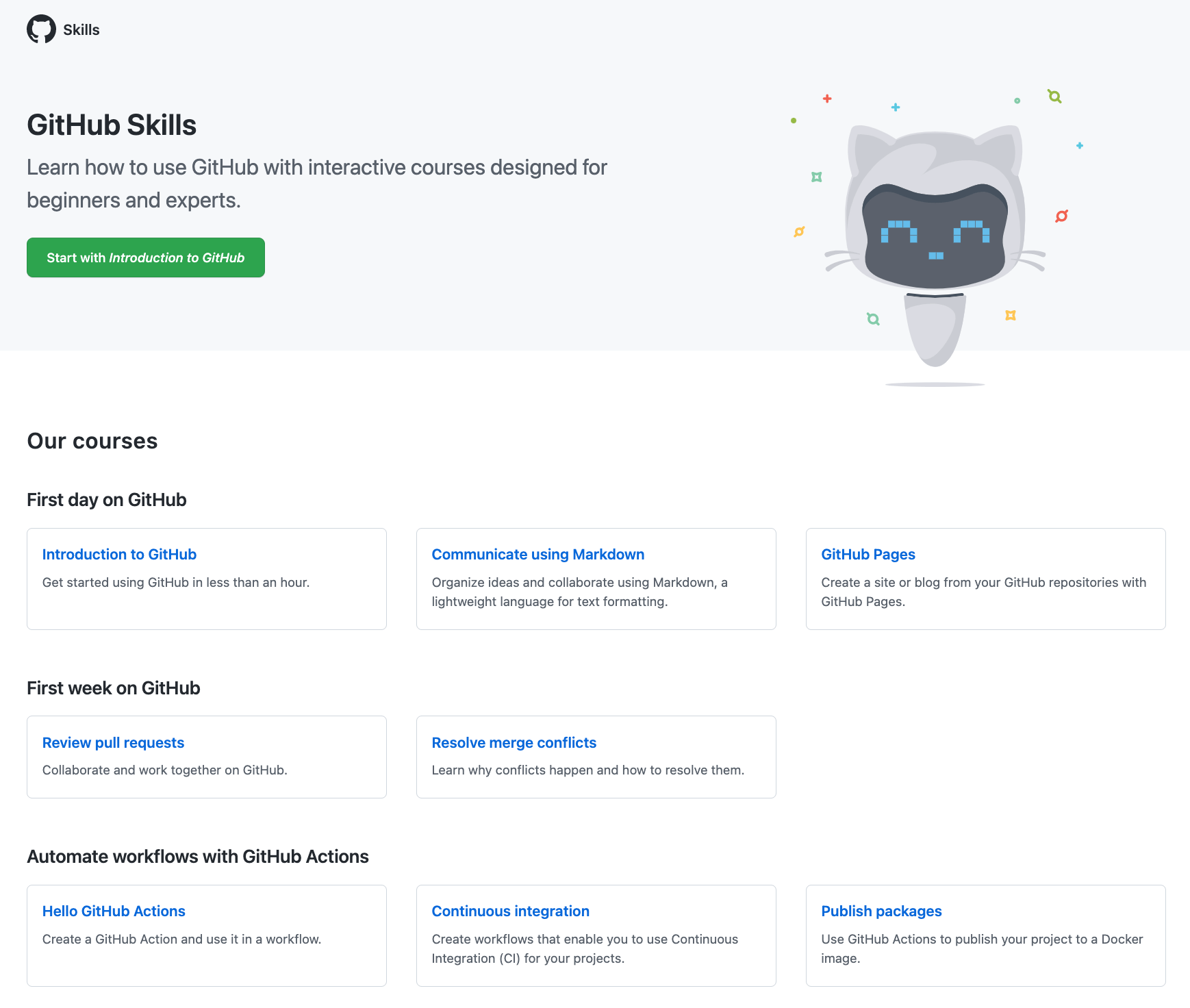The image size is (1190, 1008).
Task: Click 'Use GitHub Actions to publish' description
Action: [x=983, y=949]
